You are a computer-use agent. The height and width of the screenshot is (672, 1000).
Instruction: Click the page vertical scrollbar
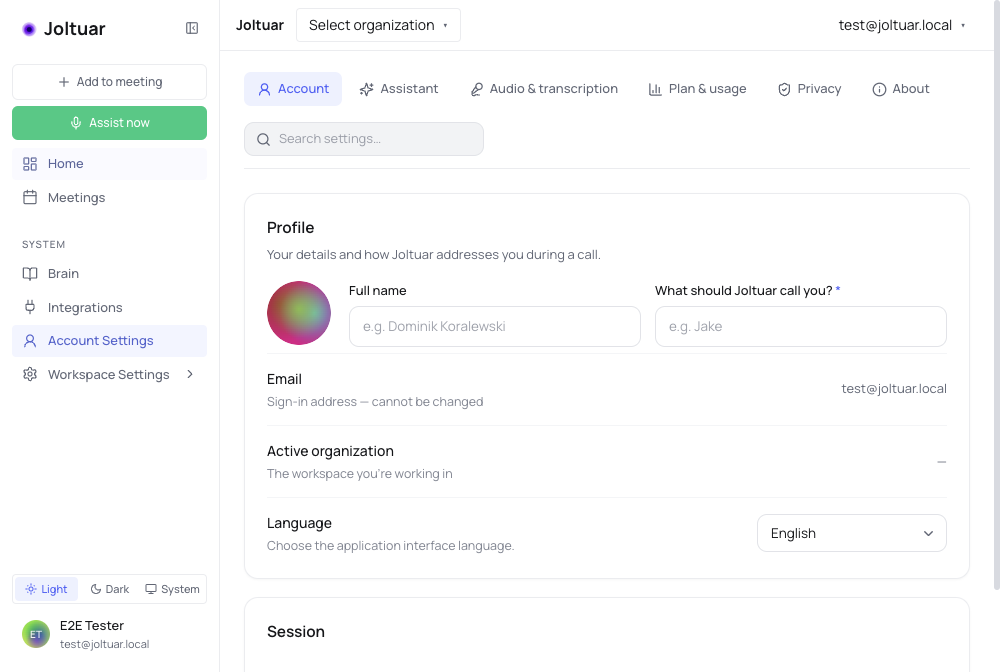tap(996, 293)
